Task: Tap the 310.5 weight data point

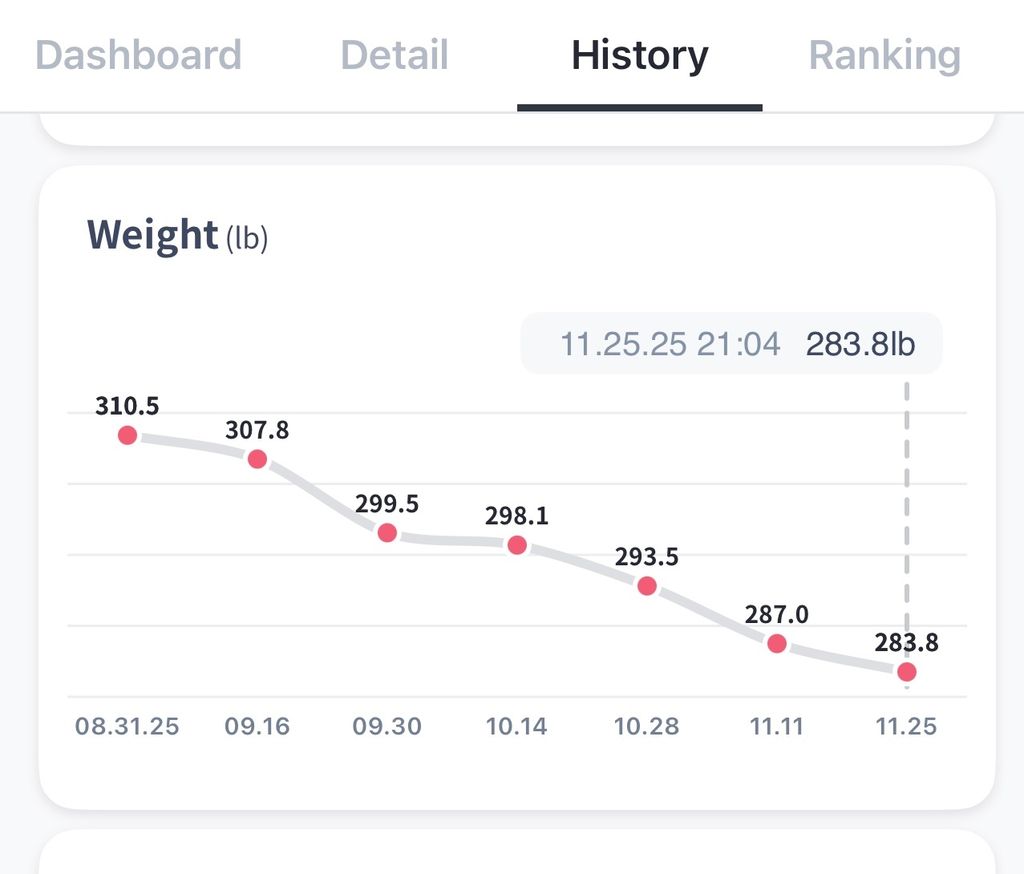Action: (127, 435)
